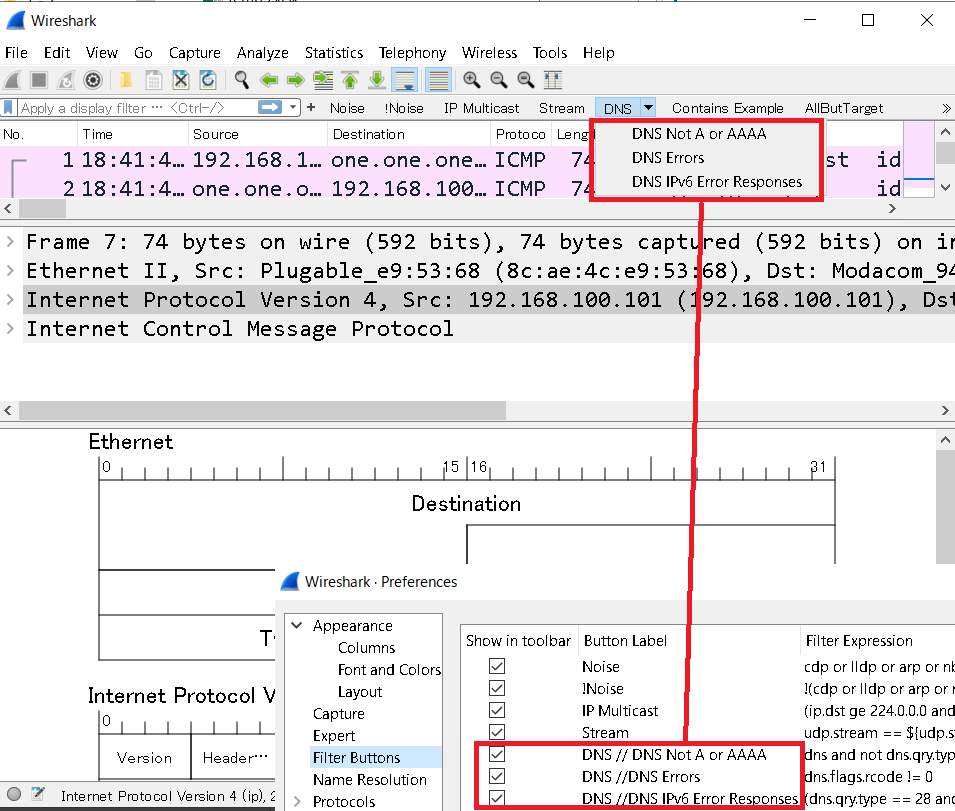The height and width of the screenshot is (811, 955).
Task: Open display filter history dropdown arrow
Action: (x=293, y=108)
